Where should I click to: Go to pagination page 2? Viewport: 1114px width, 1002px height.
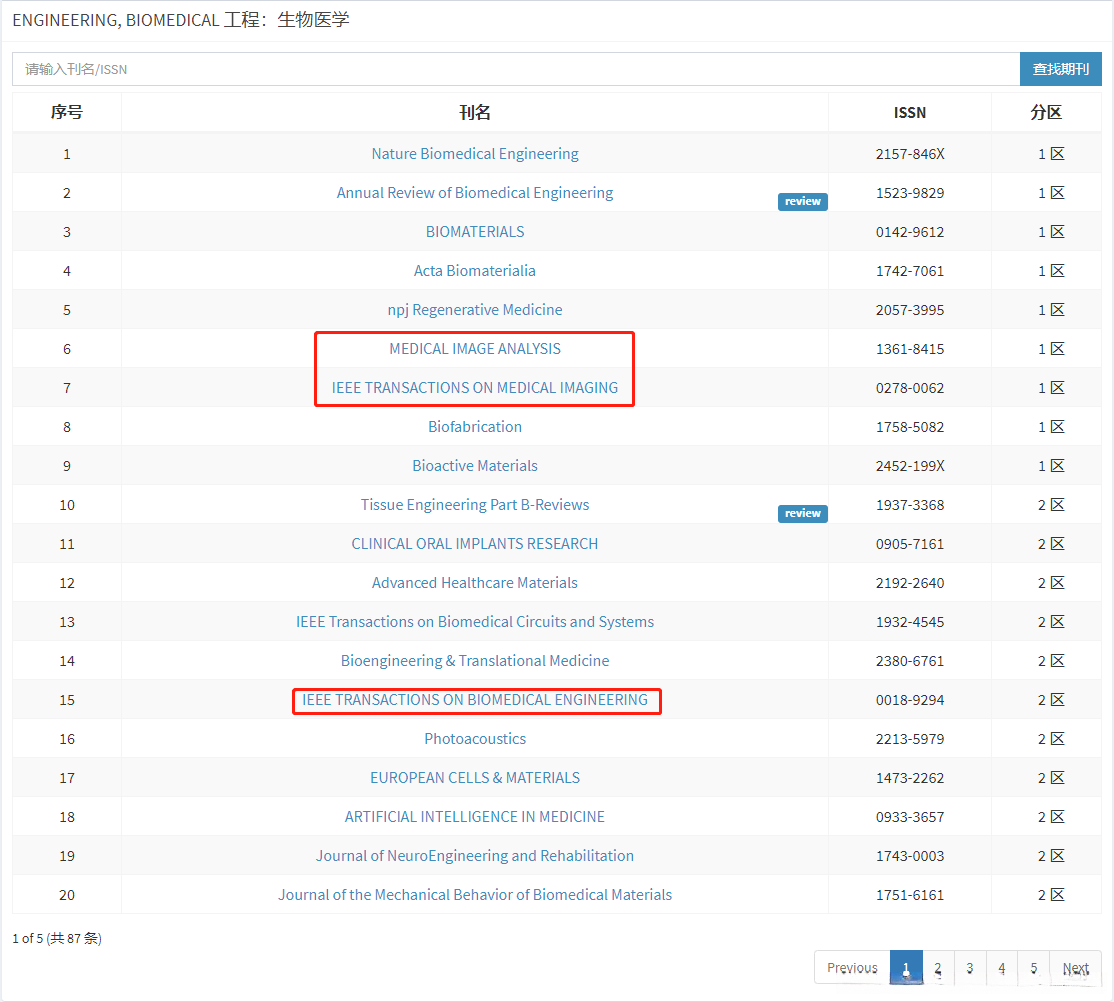pos(938,968)
